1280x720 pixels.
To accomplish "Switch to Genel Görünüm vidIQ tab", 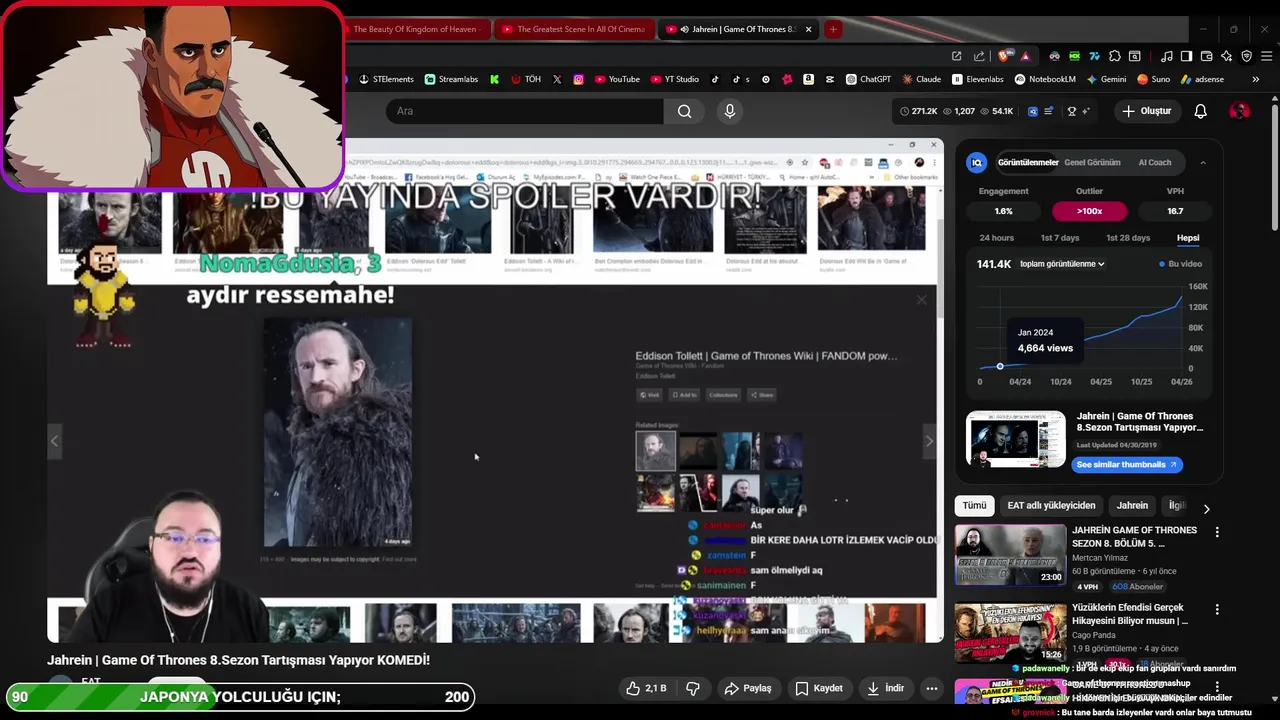I will click(x=1092, y=162).
